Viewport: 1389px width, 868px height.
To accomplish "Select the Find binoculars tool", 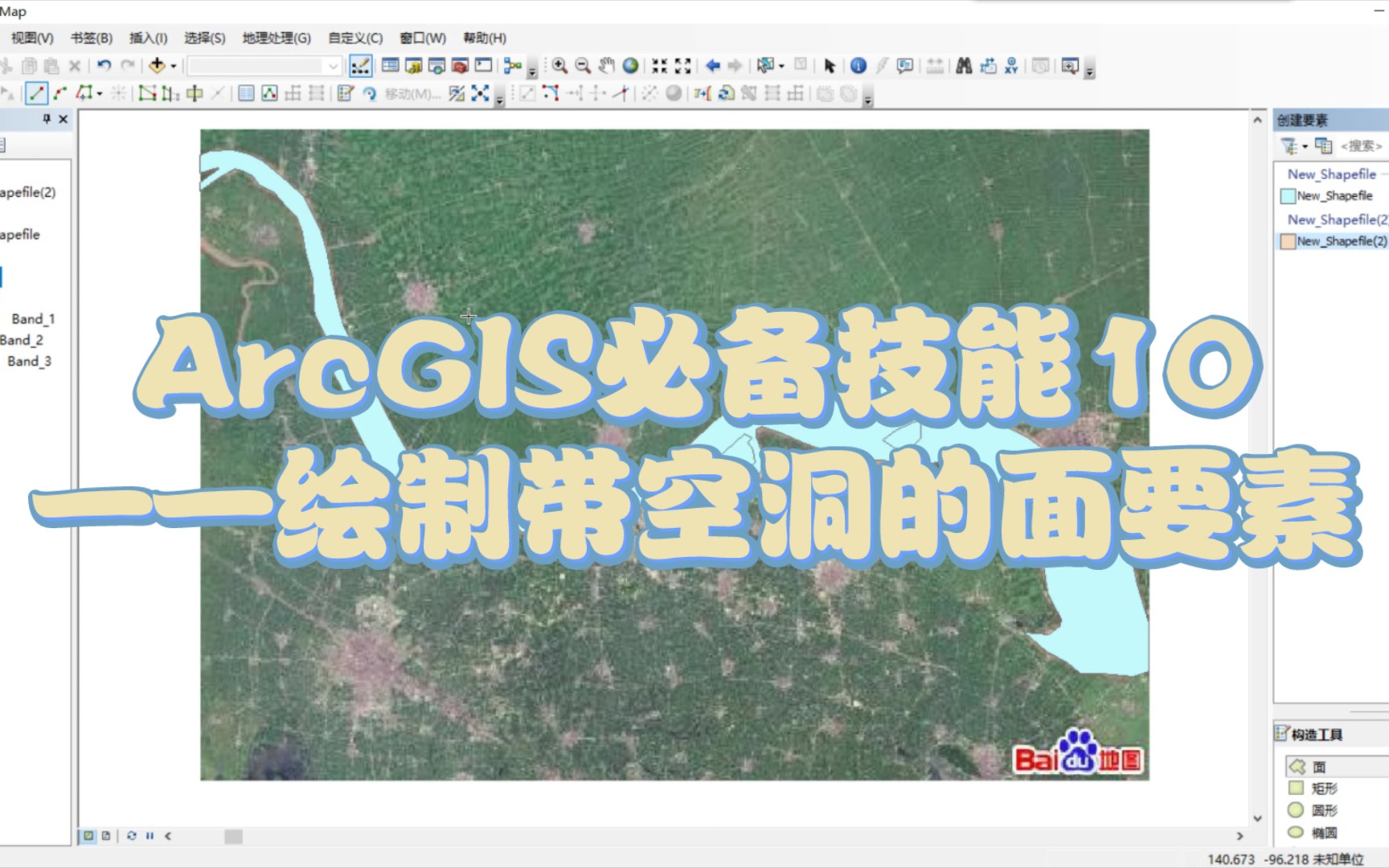I will pos(964,66).
